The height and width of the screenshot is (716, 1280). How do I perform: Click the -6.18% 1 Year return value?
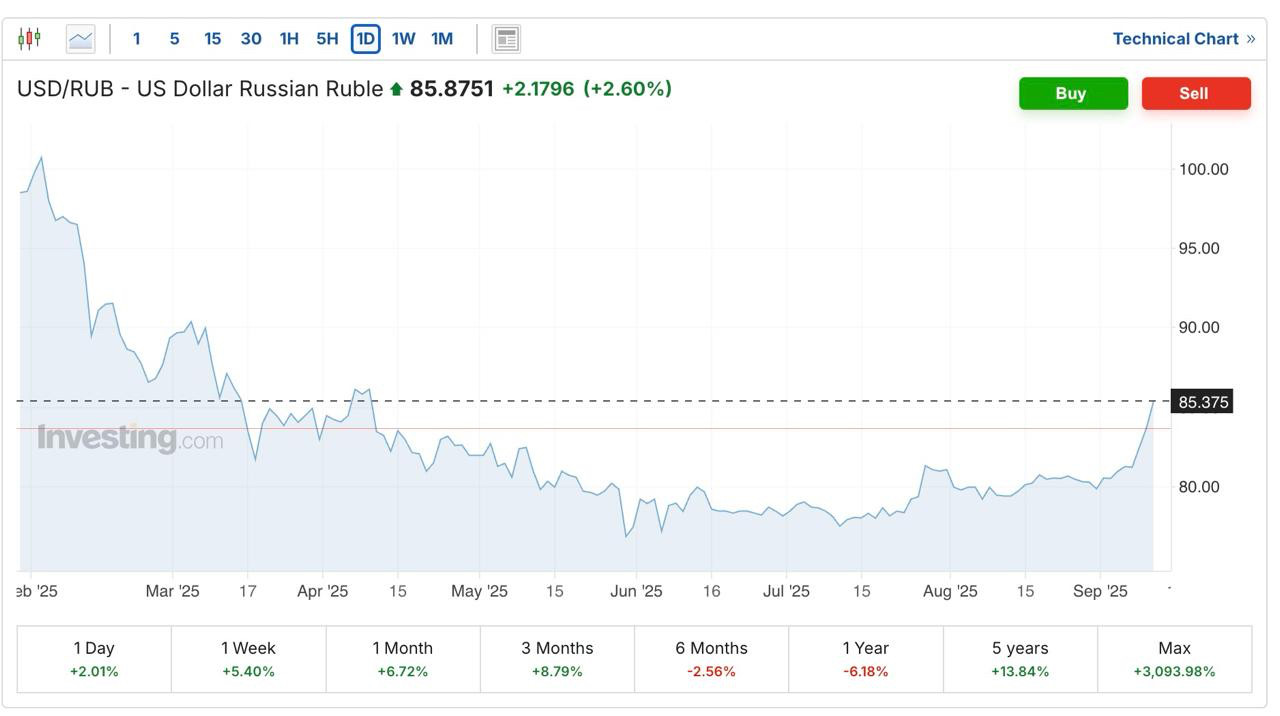(x=866, y=671)
